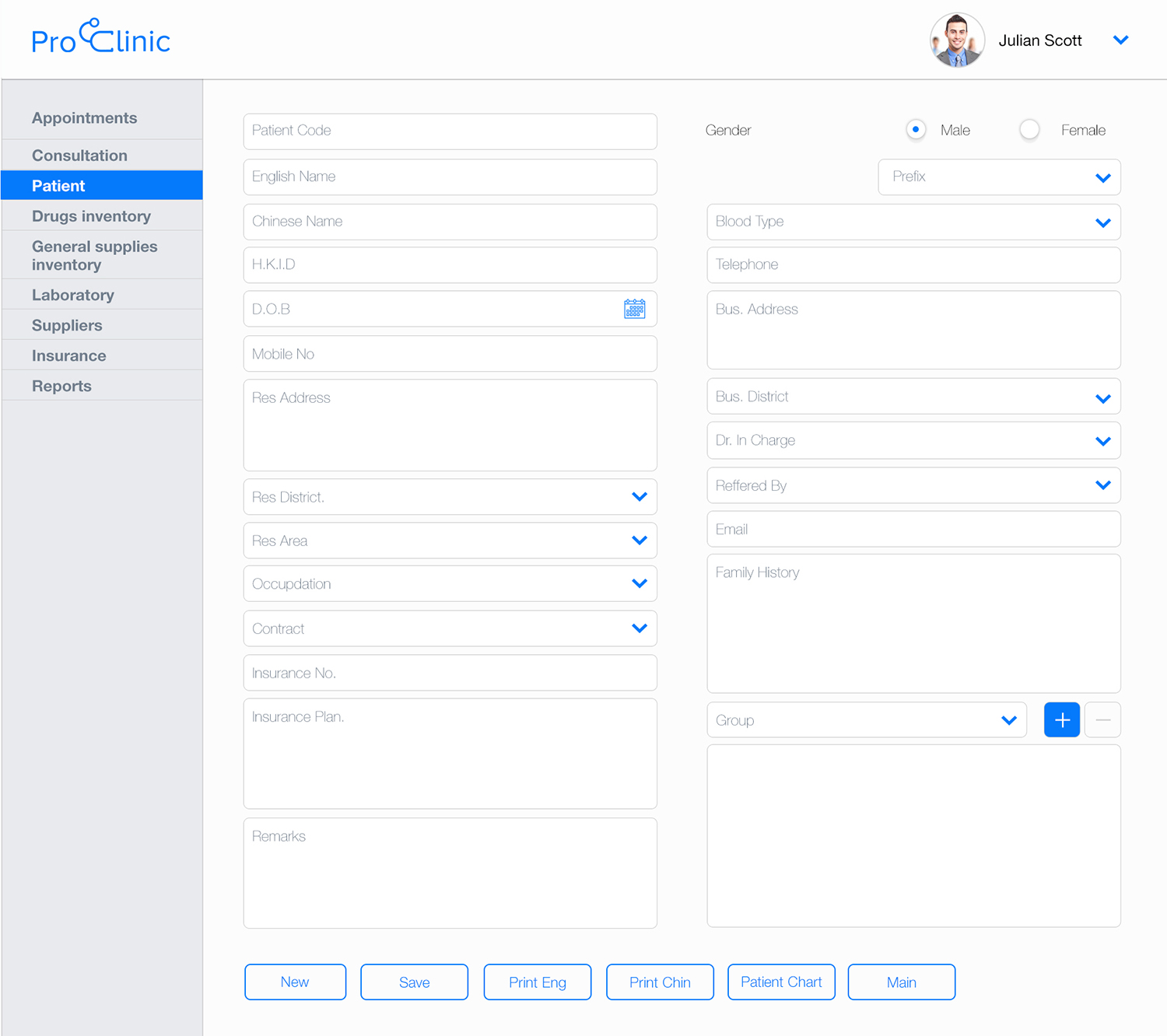Focus the Mobile No field
This screenshot has width=1167, height=1036.
[x=450, y=354]
